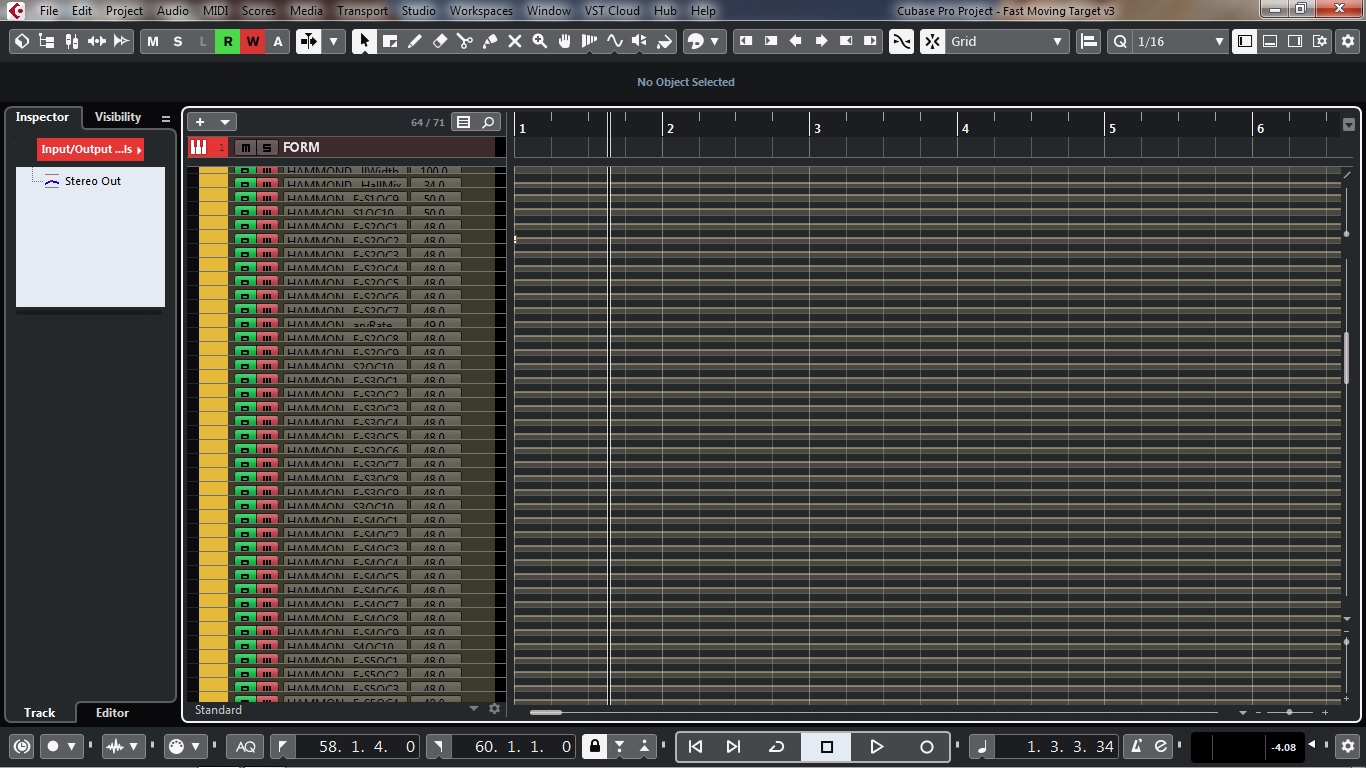Open the Workspaces menu
This screenshot has height=768, width=1366.
click(x=481, y=10)
